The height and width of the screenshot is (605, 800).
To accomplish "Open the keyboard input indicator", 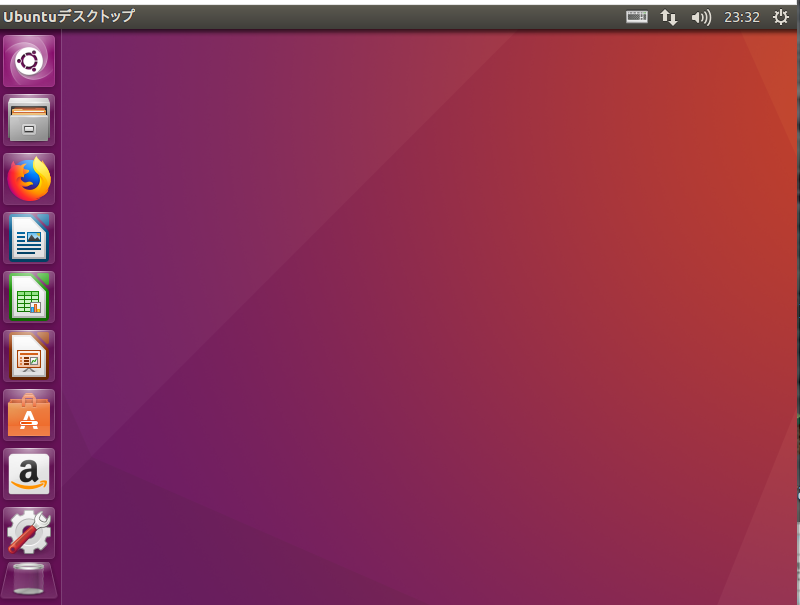I will click(x=637, y=17).
